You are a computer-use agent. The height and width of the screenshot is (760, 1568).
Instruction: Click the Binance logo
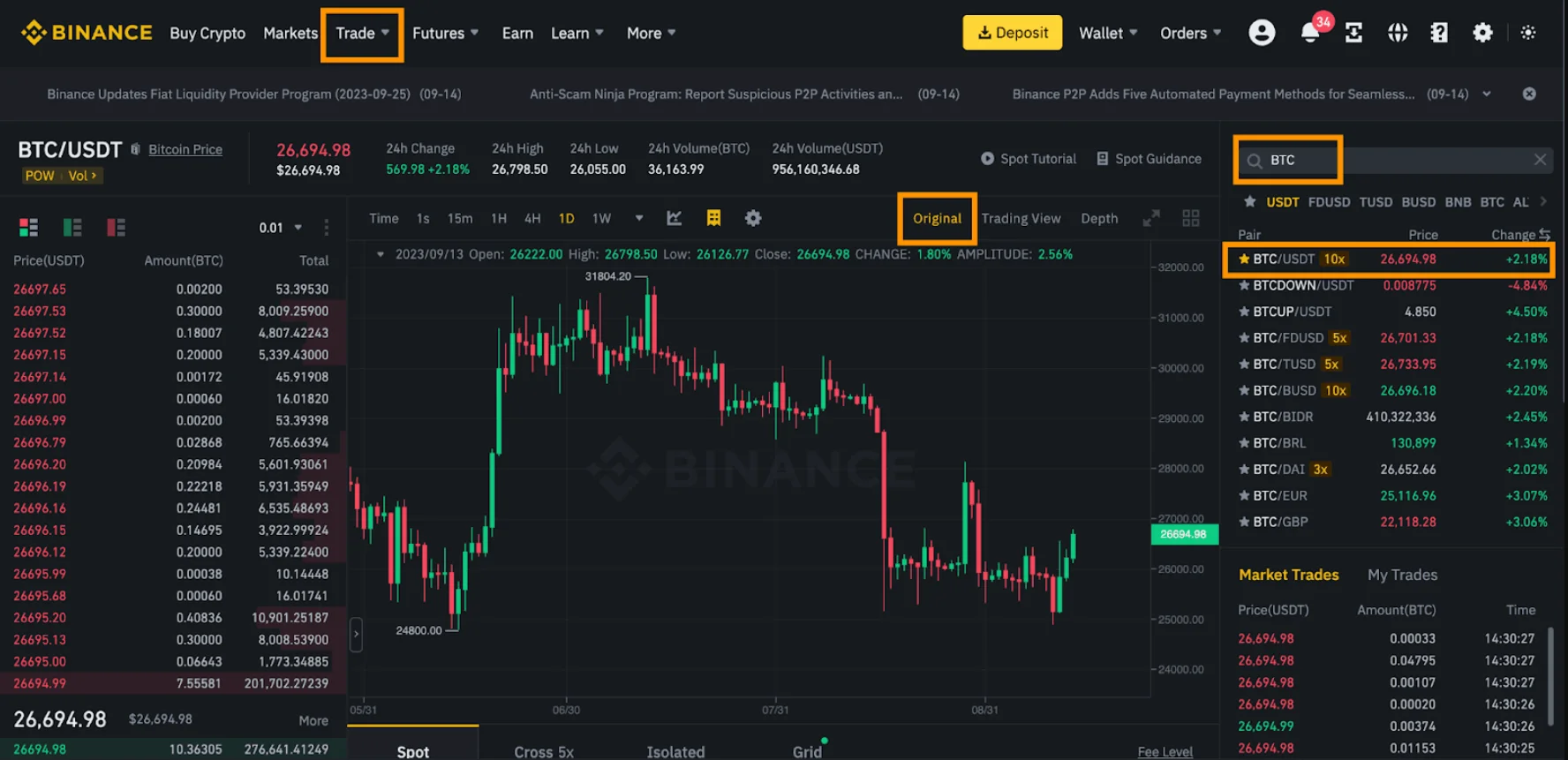[87, 33]
